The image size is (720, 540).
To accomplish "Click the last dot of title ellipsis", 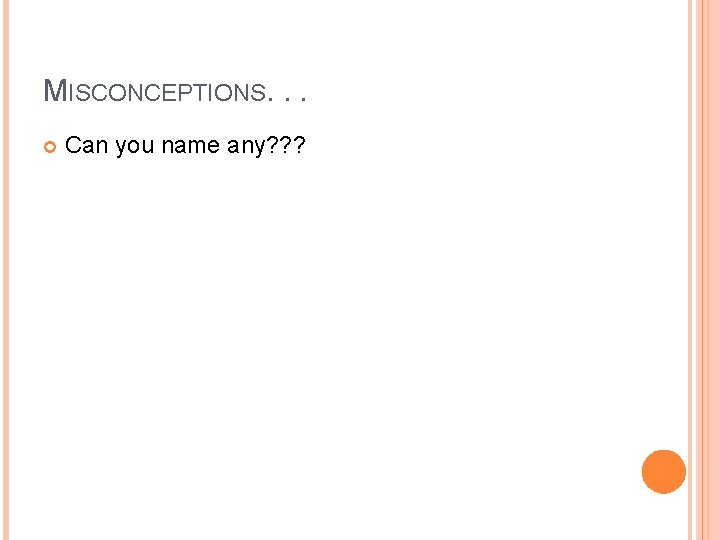I will tap(303, 99).
